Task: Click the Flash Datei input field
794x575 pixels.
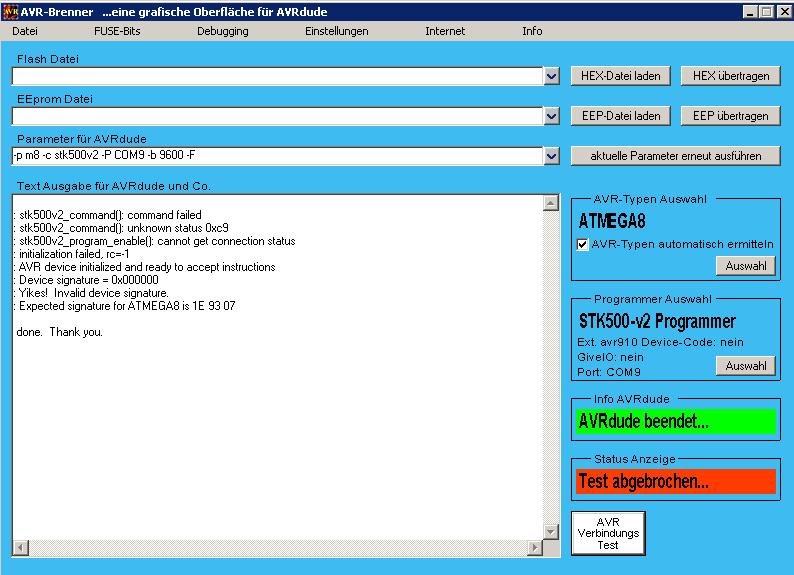Action: coord(277,76)
